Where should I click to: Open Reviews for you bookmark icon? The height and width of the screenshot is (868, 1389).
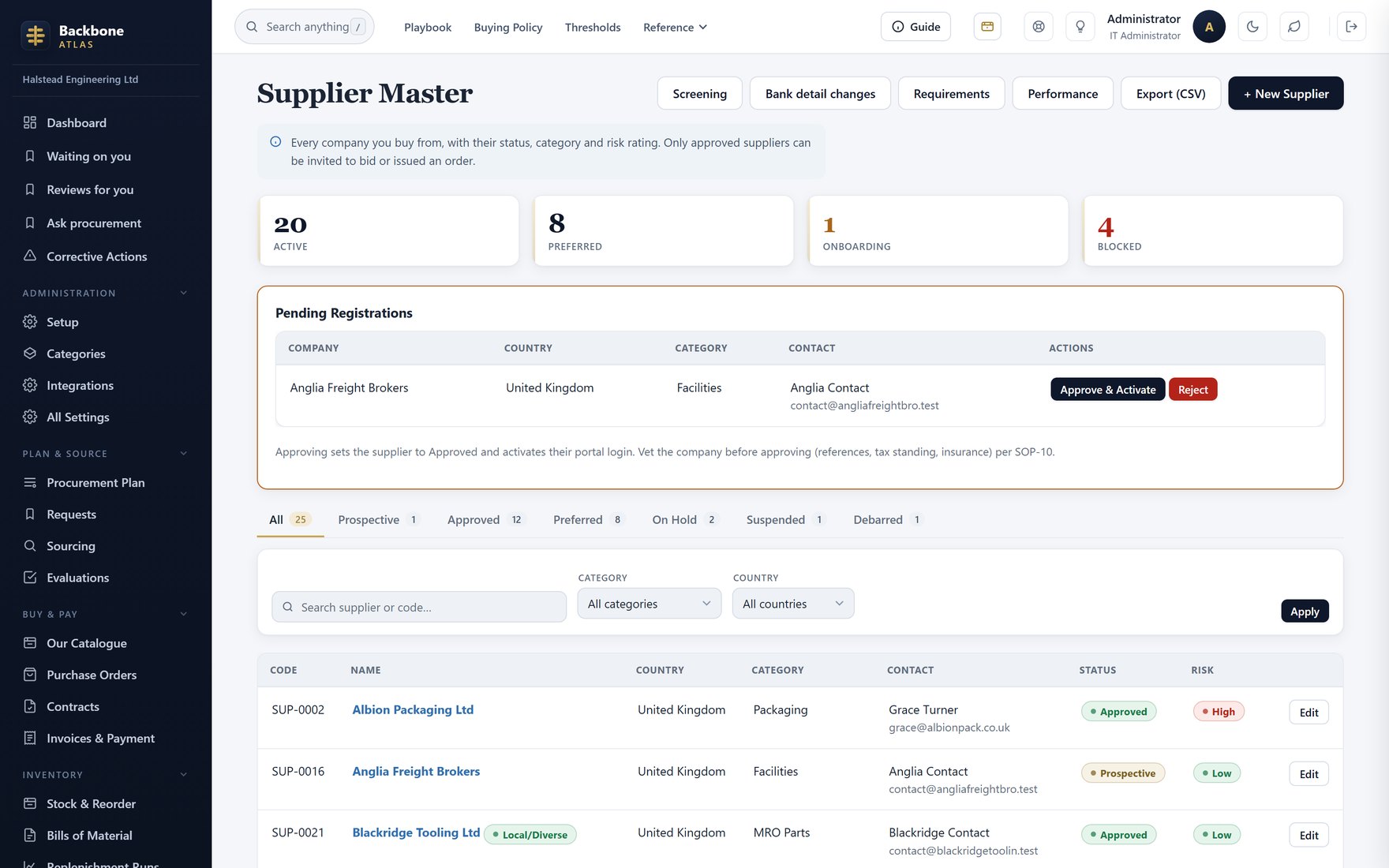click(30, 189)
